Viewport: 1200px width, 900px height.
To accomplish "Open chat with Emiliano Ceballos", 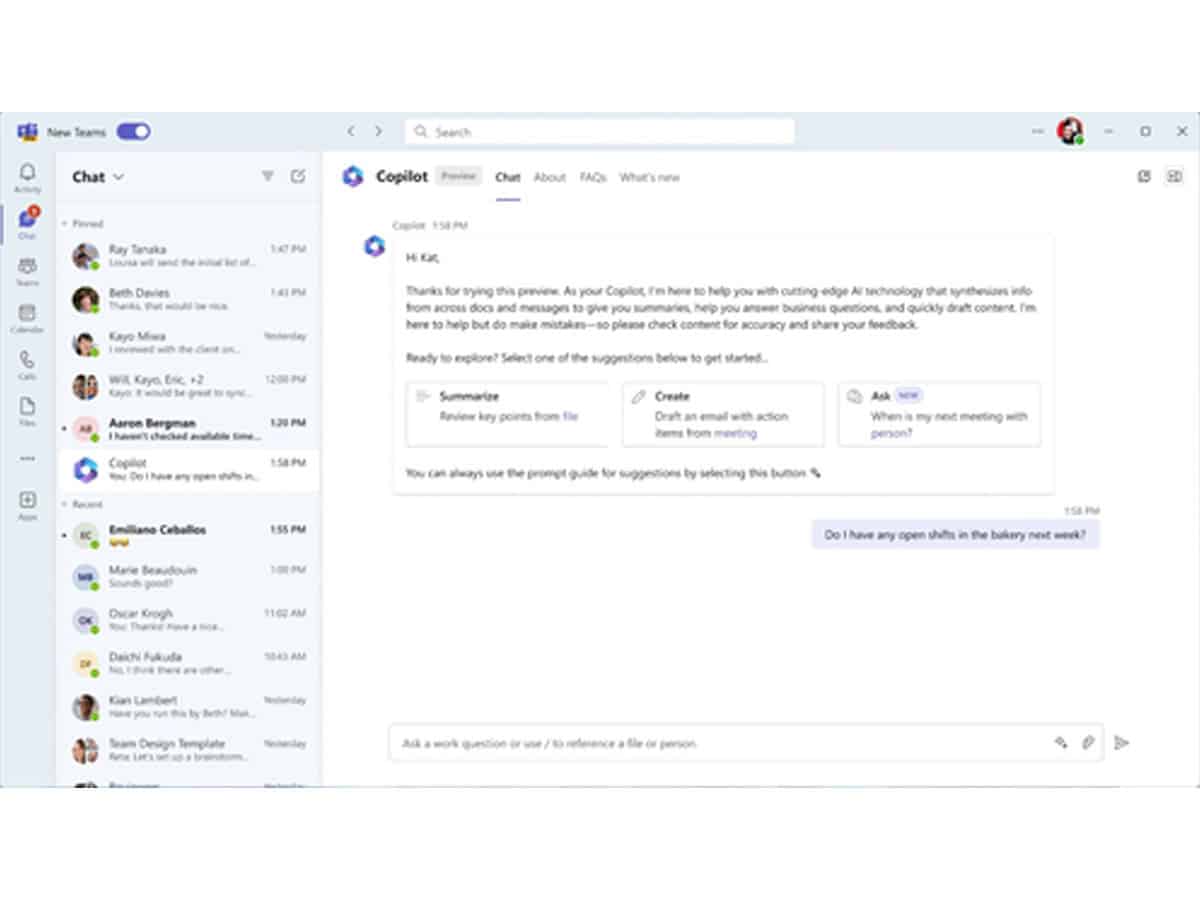I will click(x=189, y=536).
